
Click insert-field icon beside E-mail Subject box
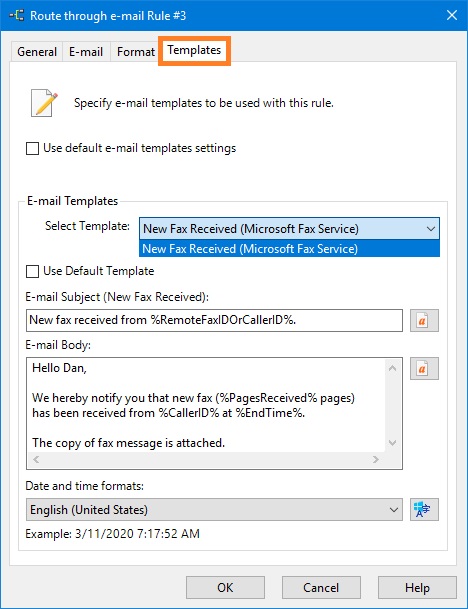coord(424,320)
